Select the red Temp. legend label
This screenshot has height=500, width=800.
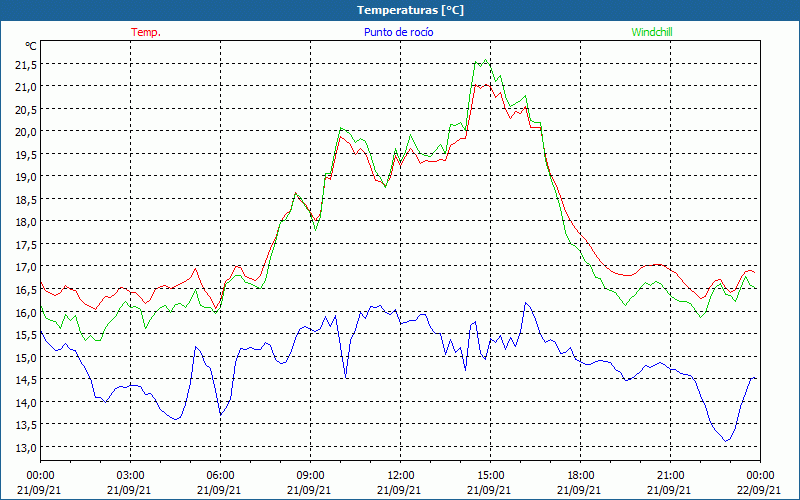(146, 32)
